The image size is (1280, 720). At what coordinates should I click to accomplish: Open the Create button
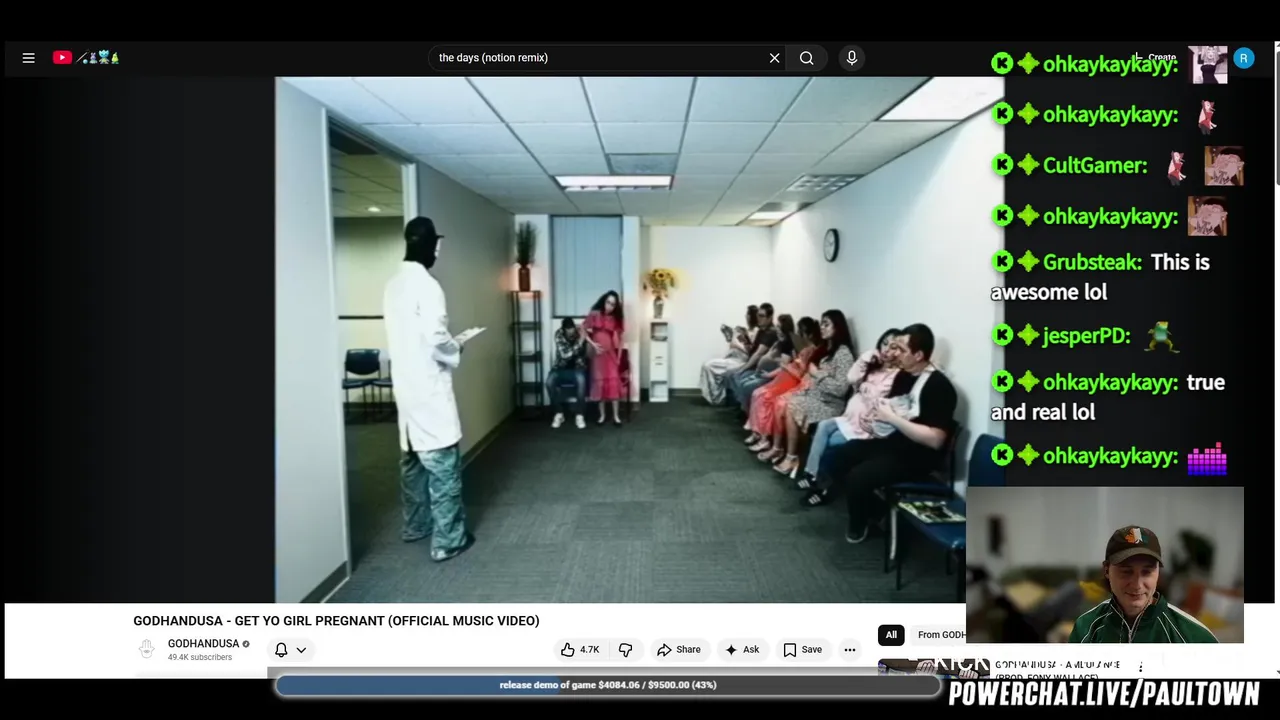tap(1154, 58)
